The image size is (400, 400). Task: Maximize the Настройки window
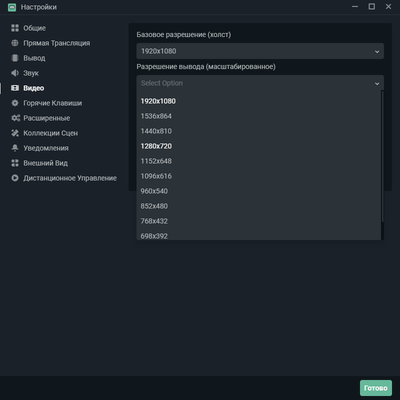pyautogui.click(x=372, y=7)
